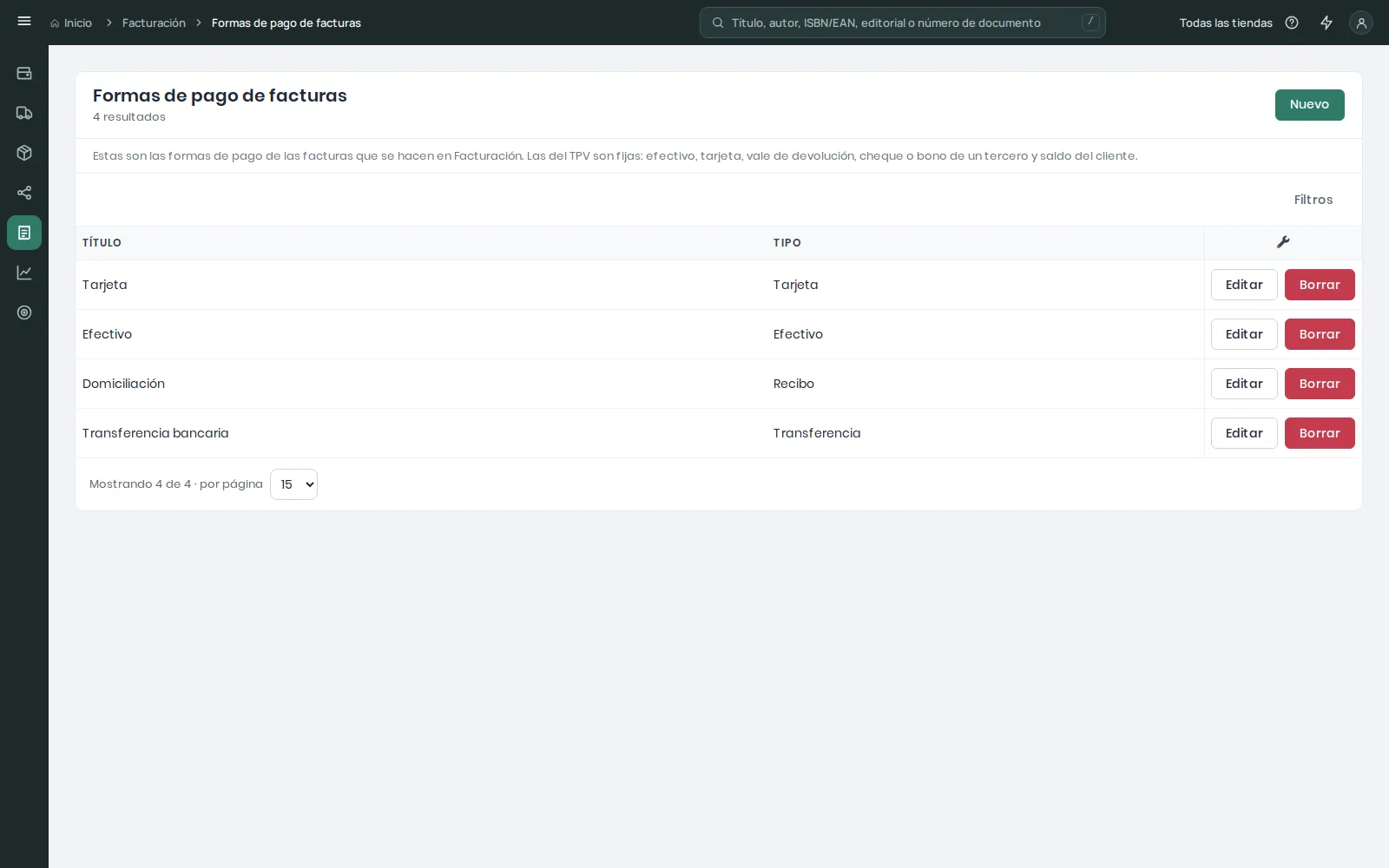
Task: Open Filtros
Action: tap(1313, 200)
